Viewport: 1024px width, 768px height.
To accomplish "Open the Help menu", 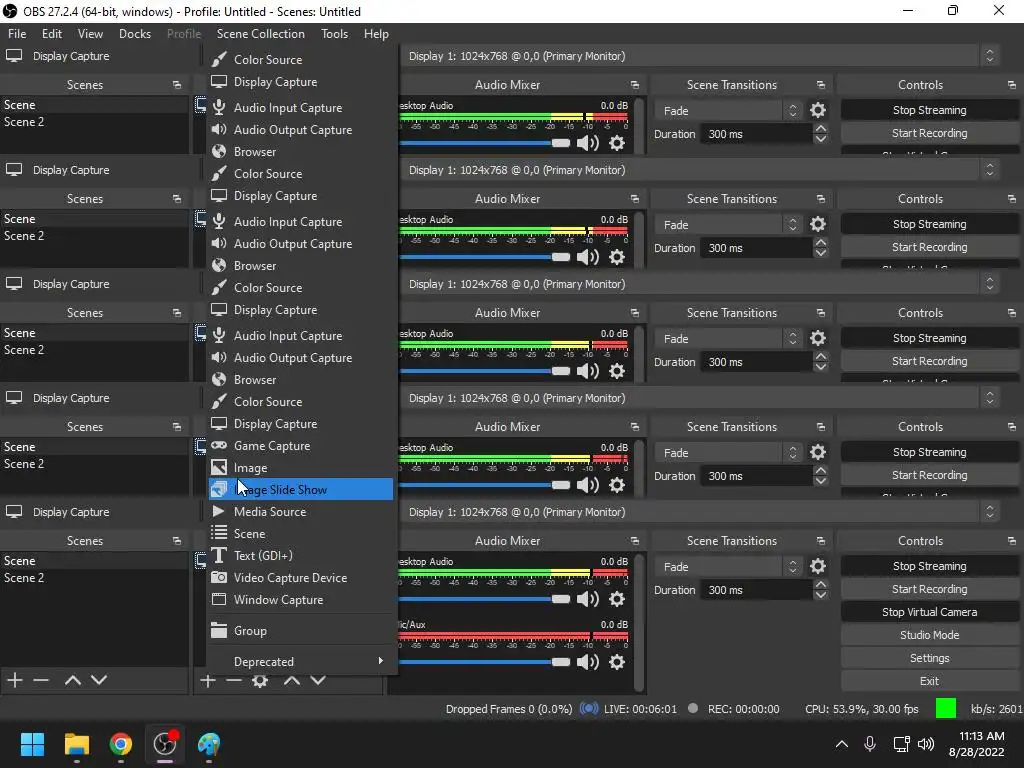I will coord(376,34).
